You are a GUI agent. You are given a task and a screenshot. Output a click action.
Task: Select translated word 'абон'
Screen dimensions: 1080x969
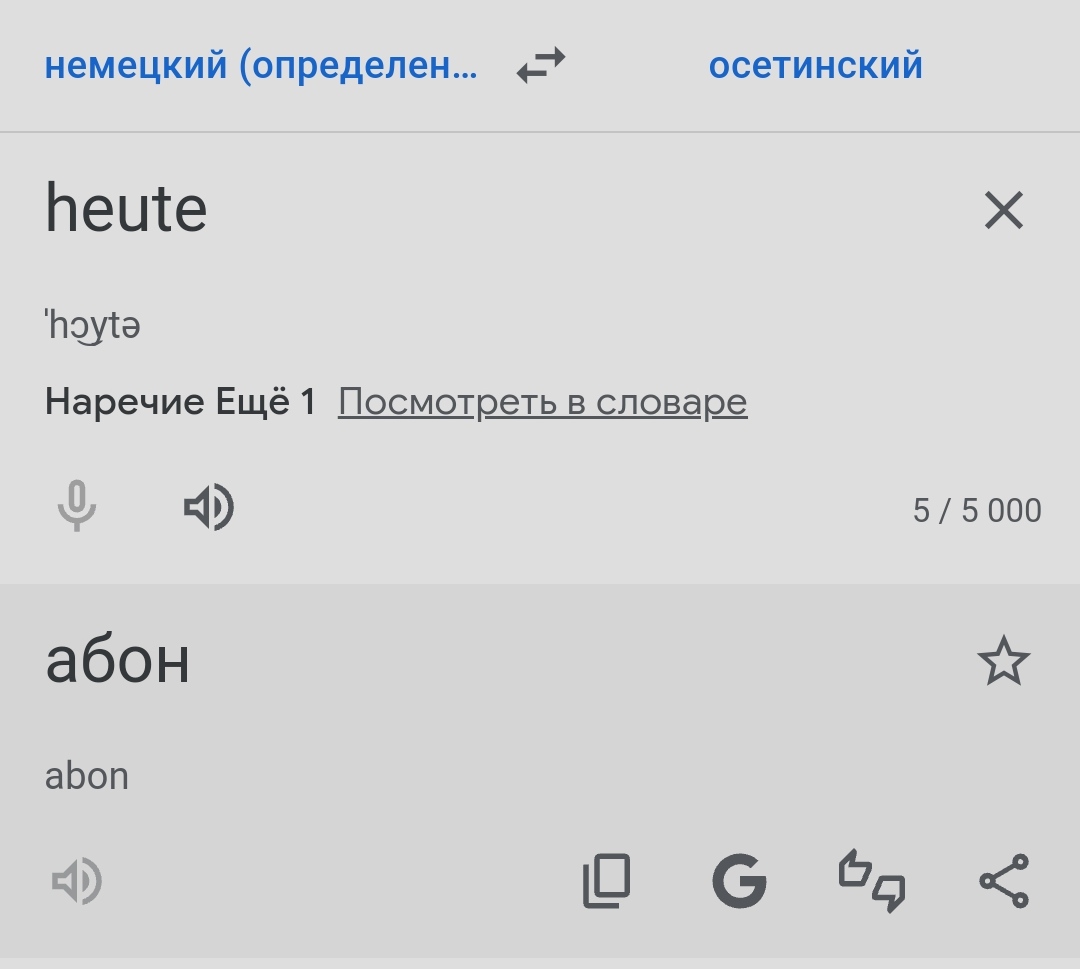click(117, 660)
